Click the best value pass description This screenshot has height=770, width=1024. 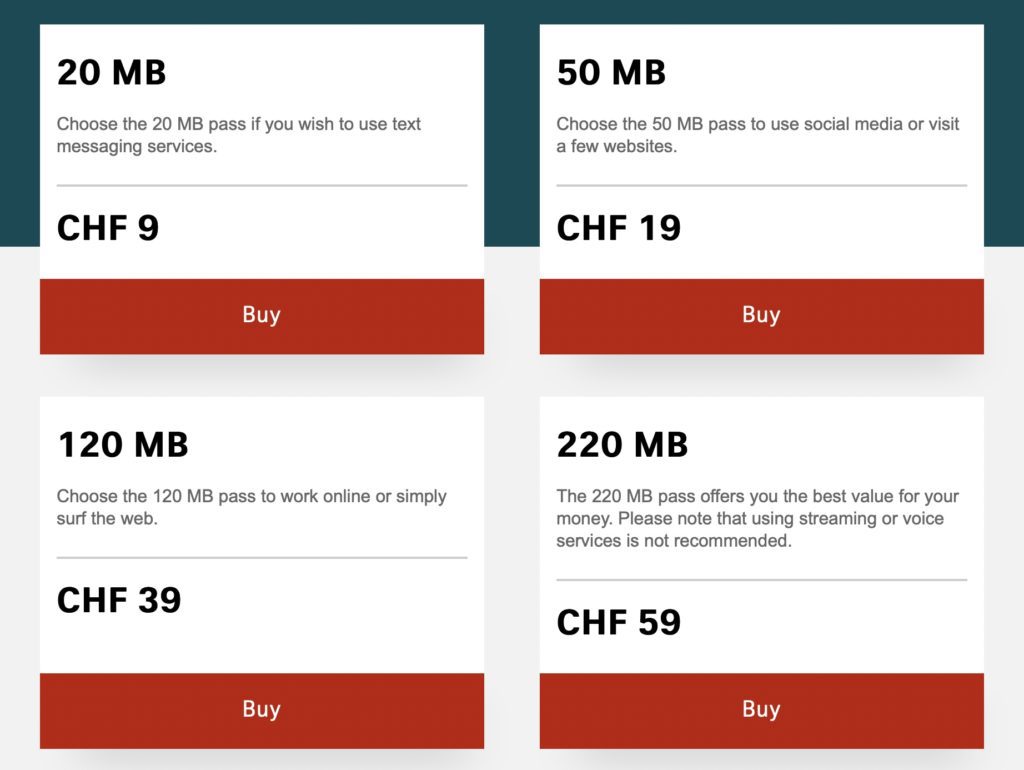(757, 518)
